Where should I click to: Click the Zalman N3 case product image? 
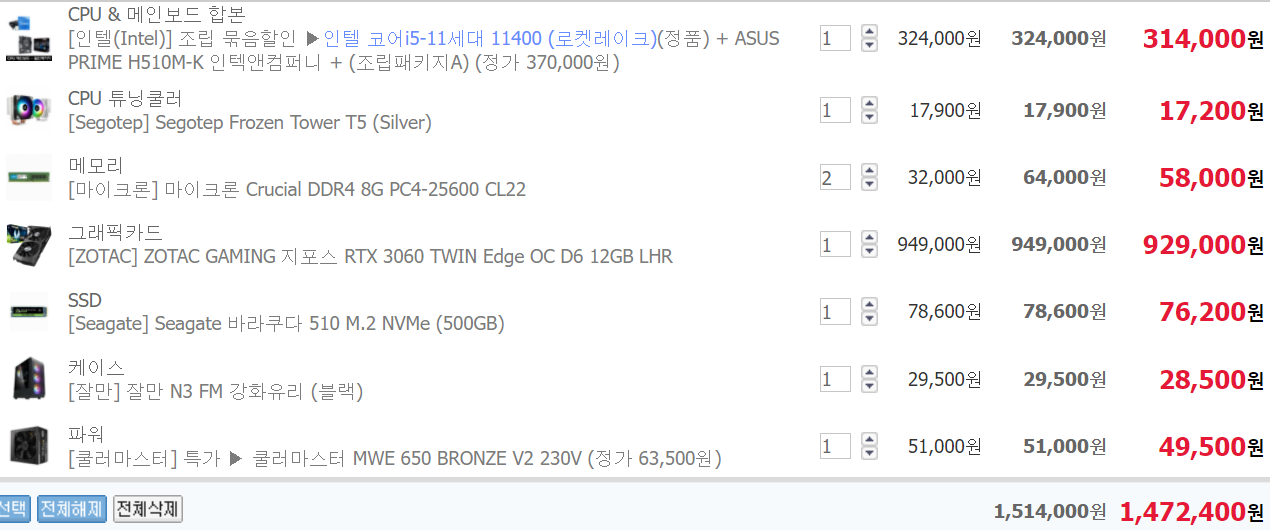(x=27, y=379)
